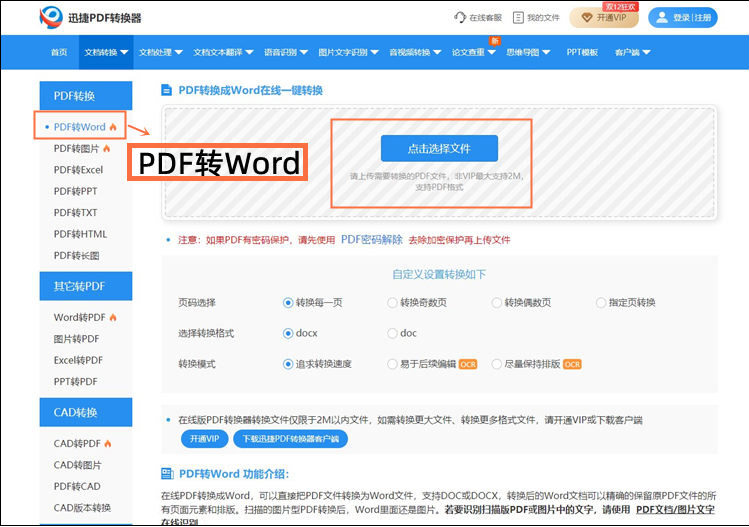Viewport: 749px width, 527px height.
Task: Click the icon beside PDF转Word 功能介绍
Action: click(x=167, y=473)
